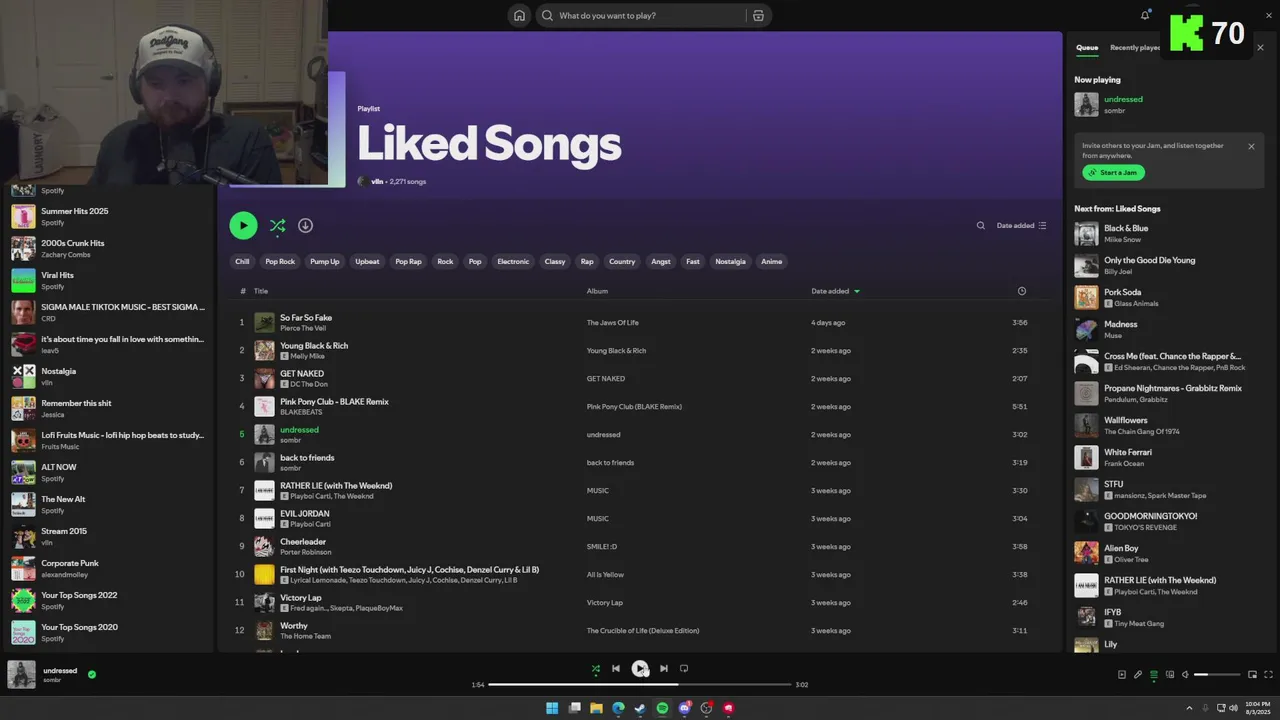Open the Corporate Punk playlist in sidebar

[x=108, y=568]
